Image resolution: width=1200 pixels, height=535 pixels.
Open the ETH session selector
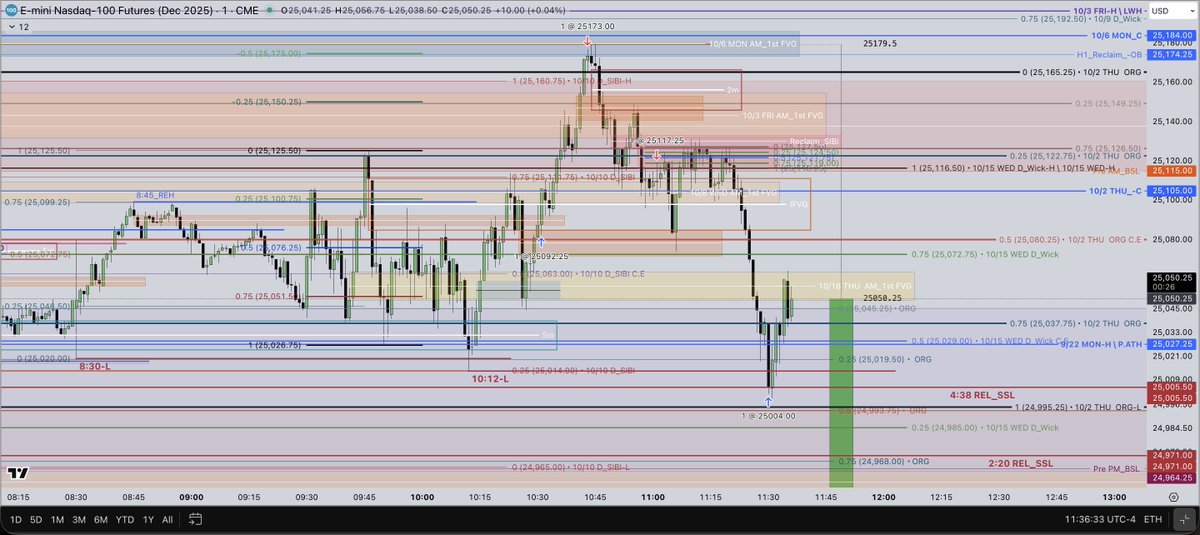[1154, 519]
